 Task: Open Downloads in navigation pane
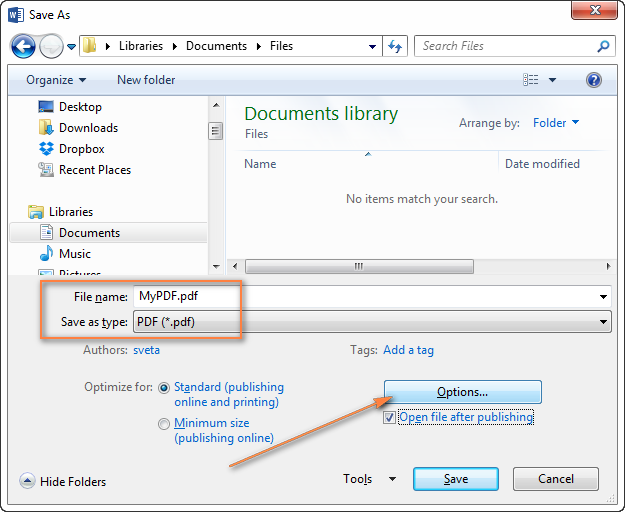tap(88, 128)
